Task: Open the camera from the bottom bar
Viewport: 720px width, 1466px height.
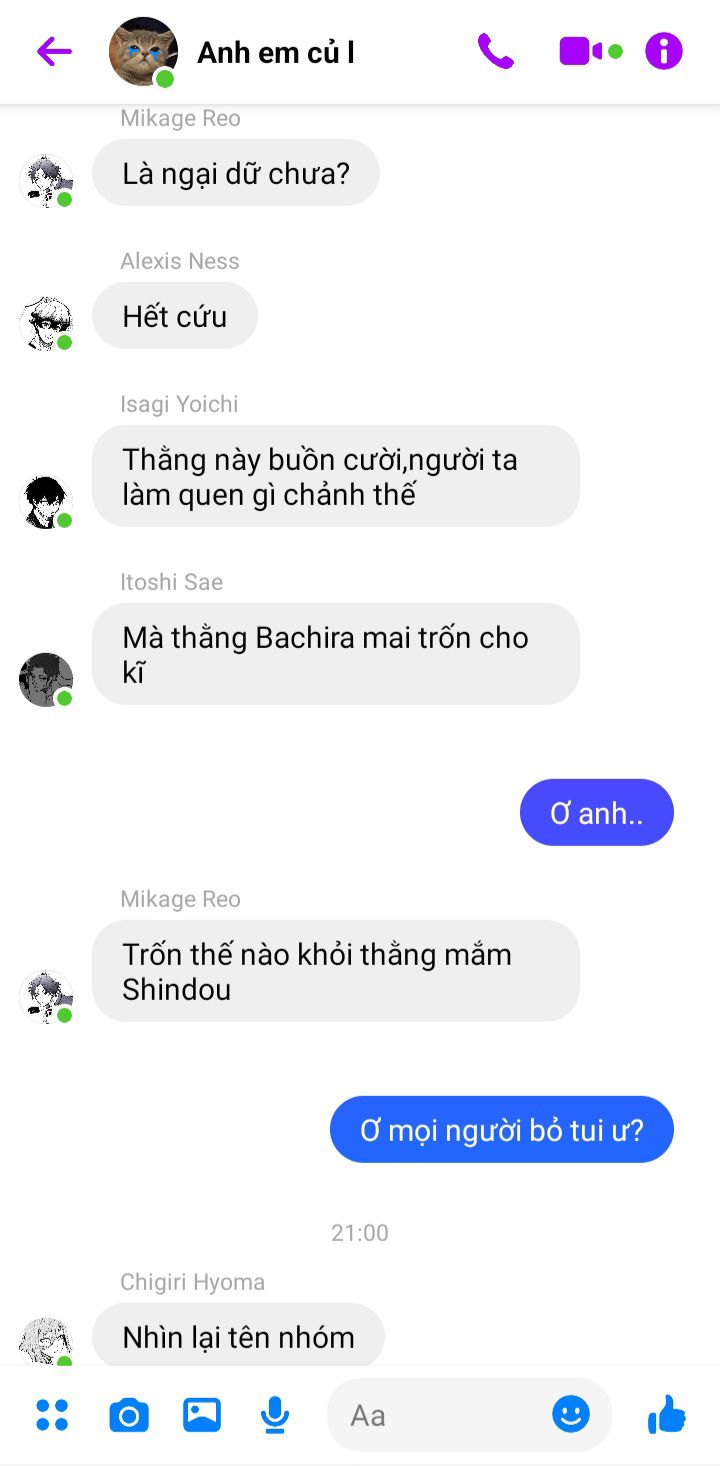Action: click(128, 1415)
